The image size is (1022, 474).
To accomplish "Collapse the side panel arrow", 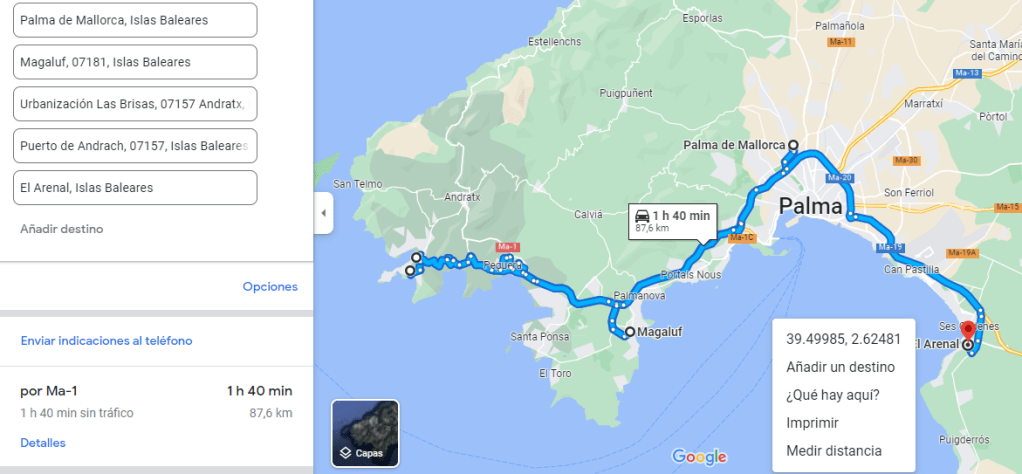I will click(323, 213).
